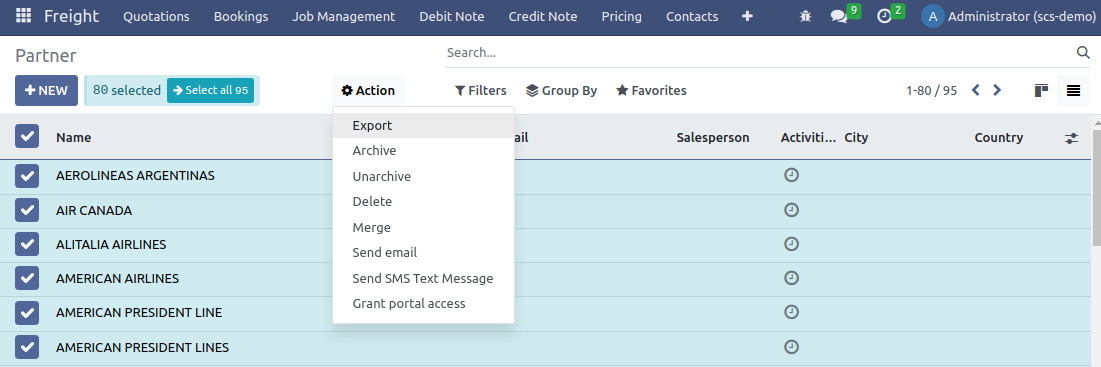1101x367 pixels.
Task: Uncheck AEROLINEAS ARGENTINAS row checkbox
Action: (x=27, y=176)
